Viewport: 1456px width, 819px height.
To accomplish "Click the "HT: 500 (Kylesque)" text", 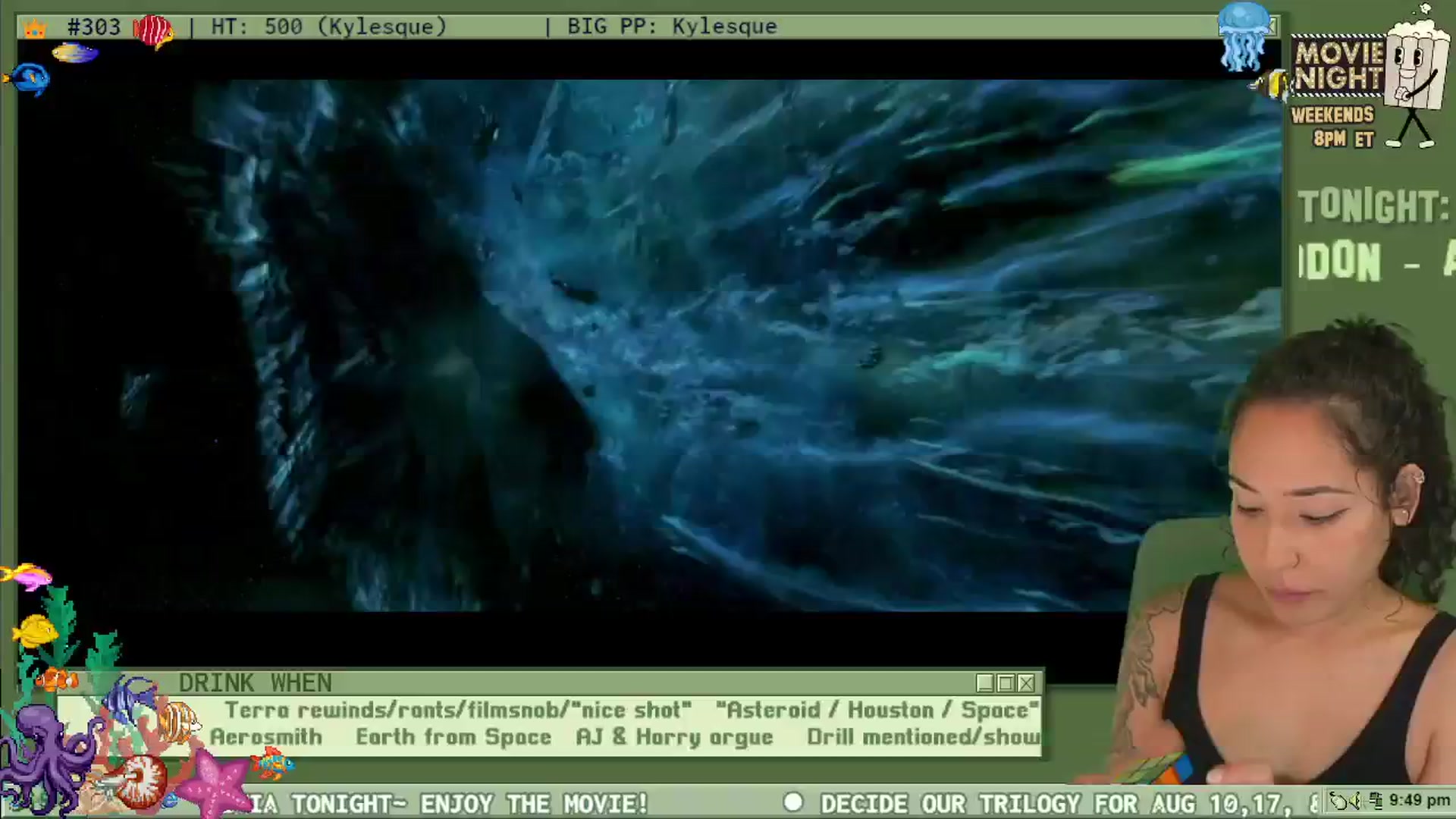I will [329, 27].
